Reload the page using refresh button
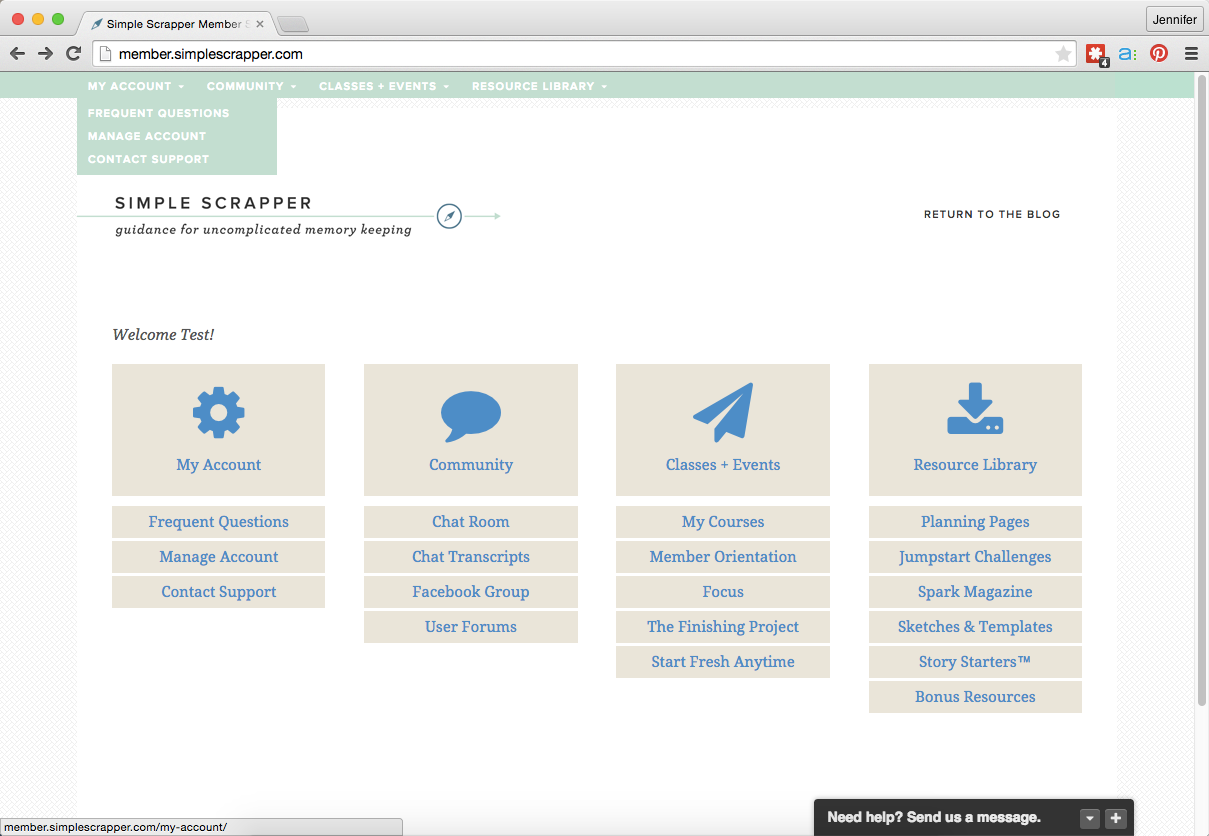The image size is (1209, 836). (x=73, y=54)
